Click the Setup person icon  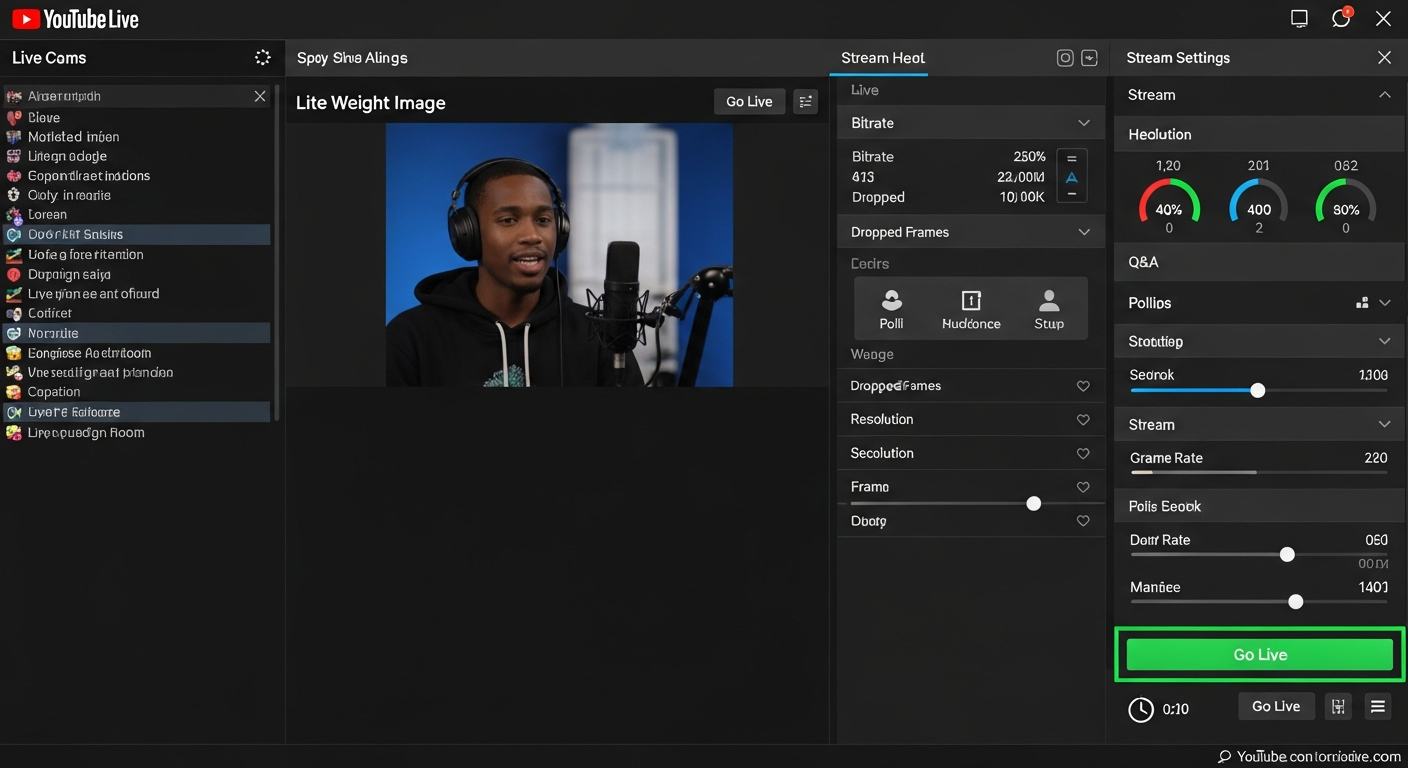click(1048, 305)
